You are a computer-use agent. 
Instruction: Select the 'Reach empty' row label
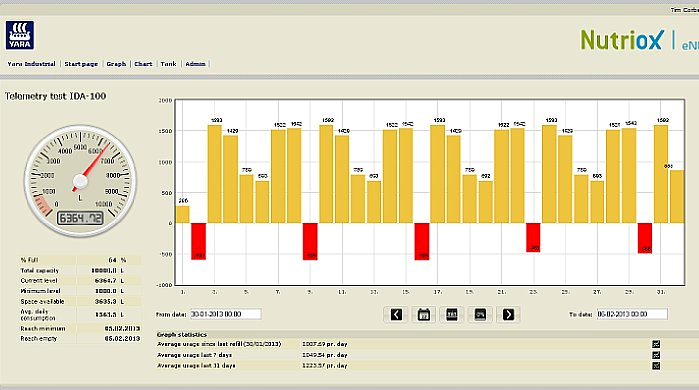pos(39,339)
